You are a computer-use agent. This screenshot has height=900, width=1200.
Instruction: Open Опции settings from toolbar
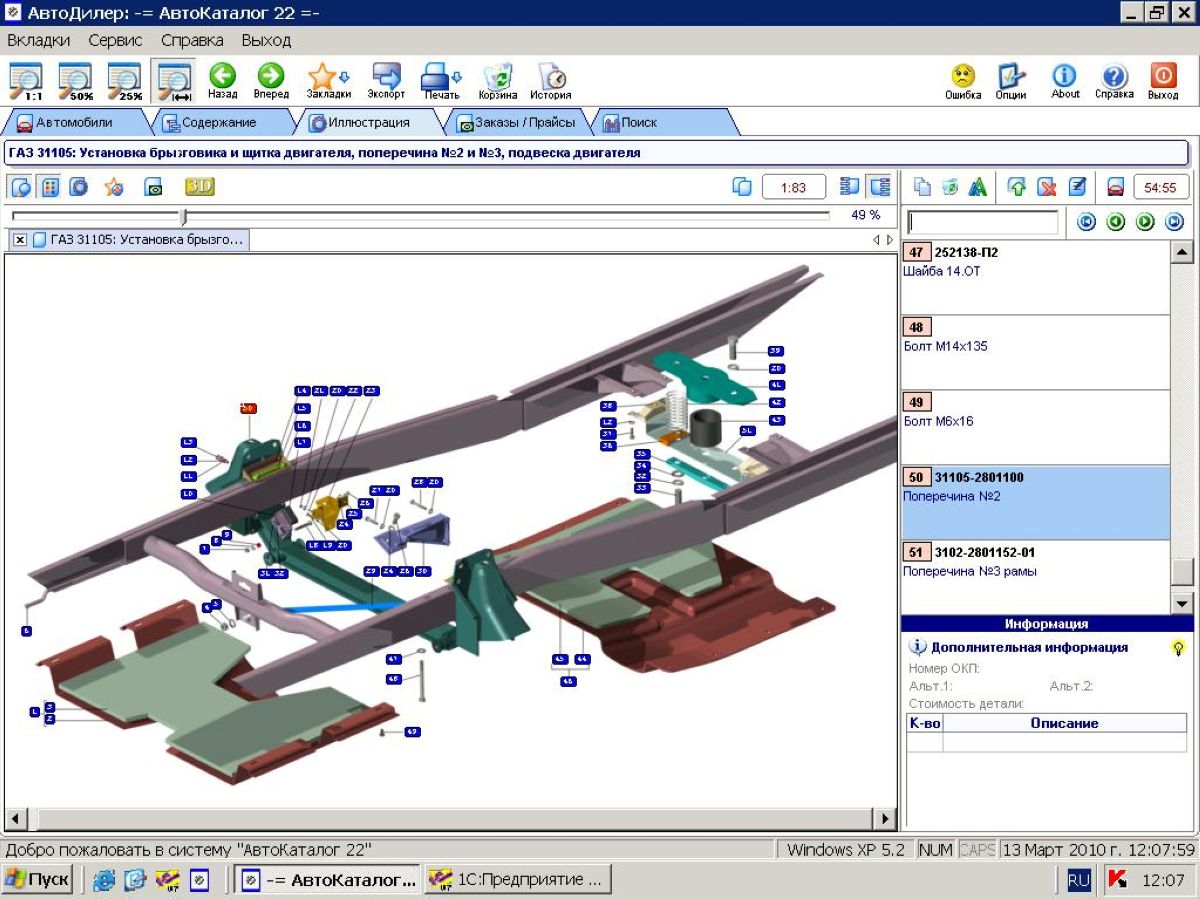(x=1011, y=80)
